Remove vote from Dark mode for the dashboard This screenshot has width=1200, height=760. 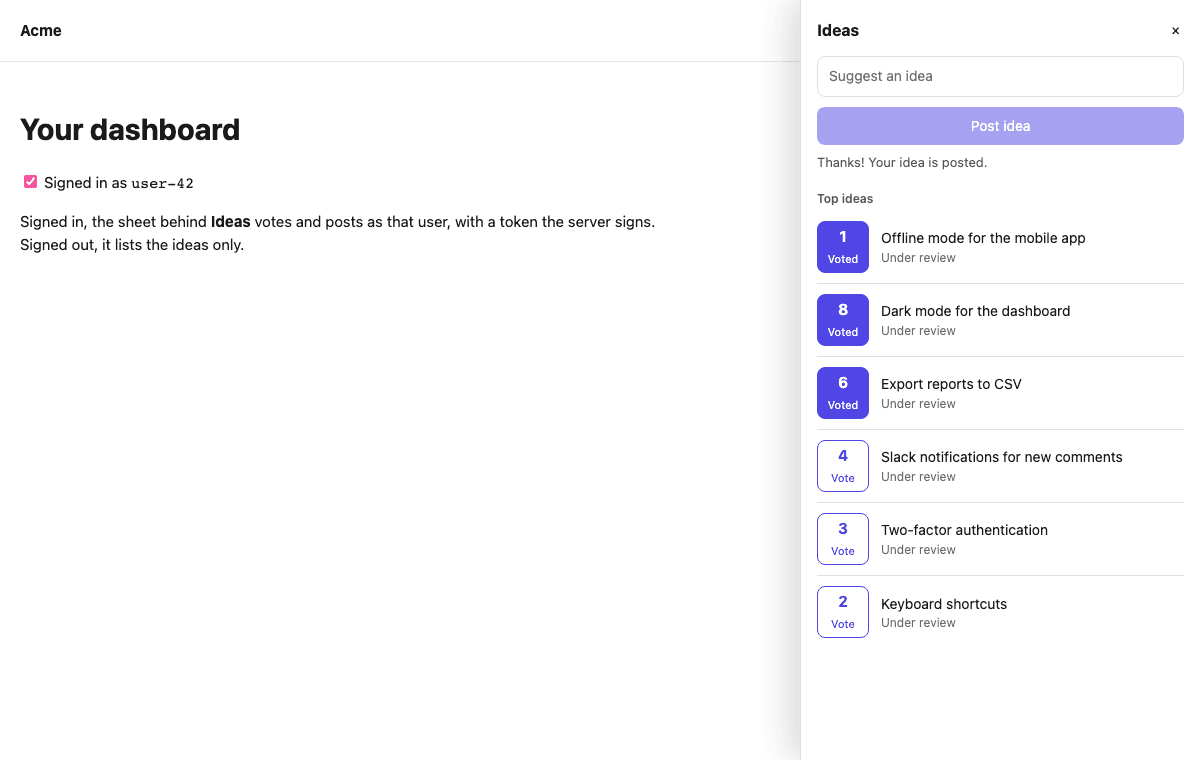coord(843,320)
